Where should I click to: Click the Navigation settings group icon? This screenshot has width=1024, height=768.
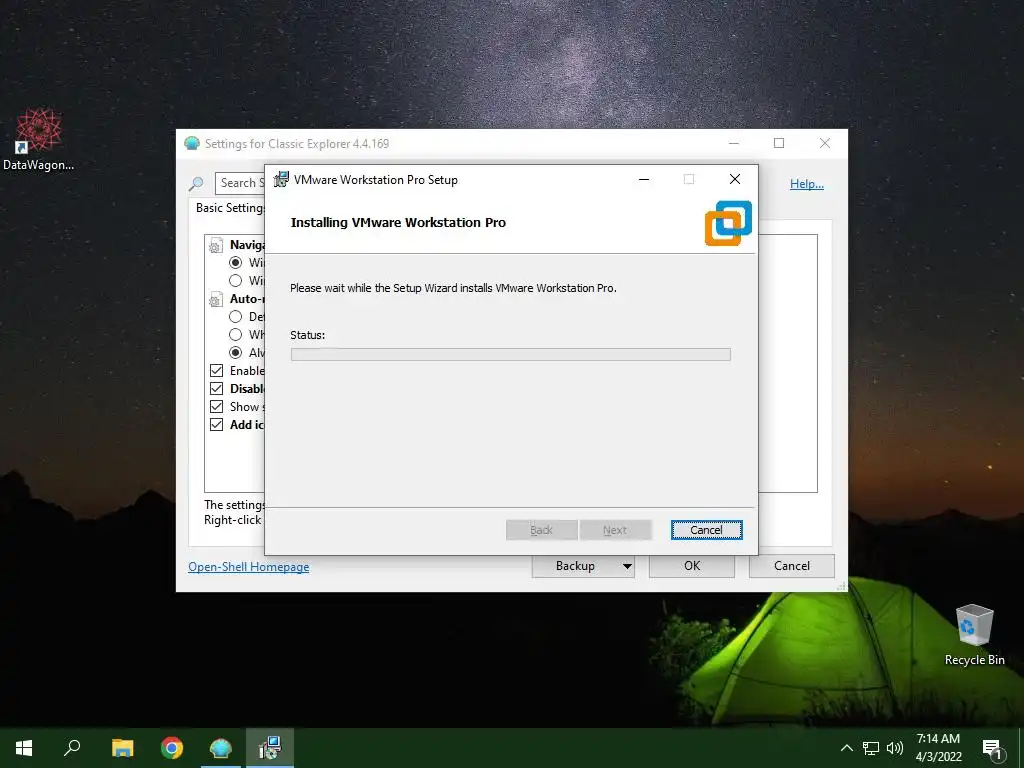point(216,246)
